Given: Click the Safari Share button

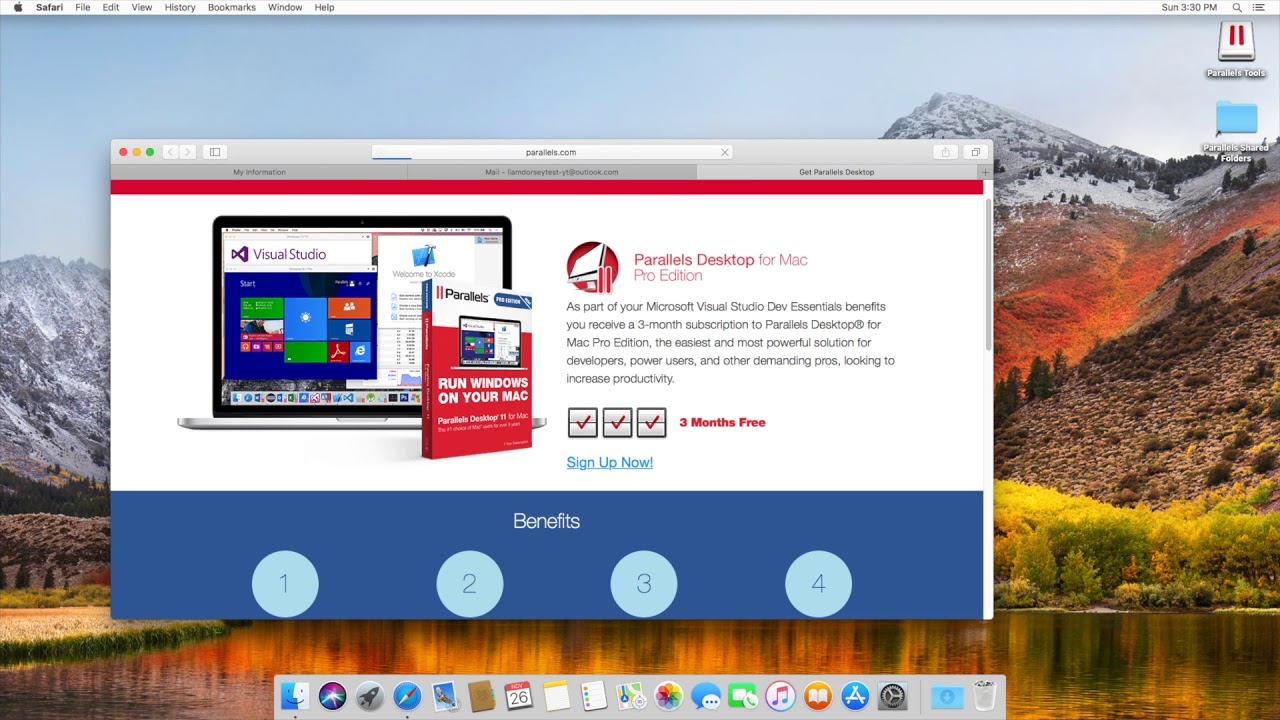Looking at the screenshot, I should (x=945, y=152).
